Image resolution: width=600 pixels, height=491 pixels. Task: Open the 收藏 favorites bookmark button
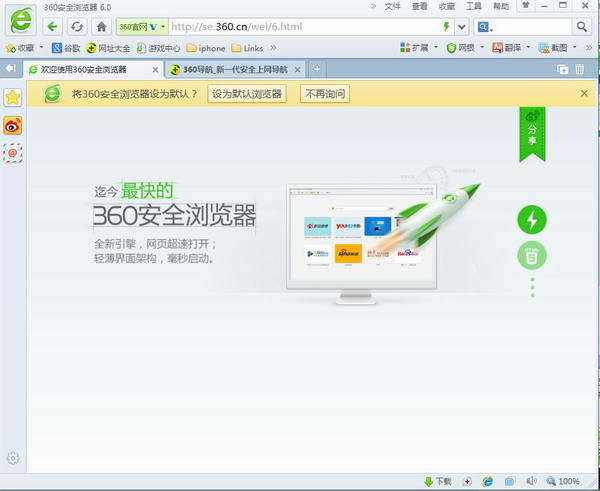coord(20,48)
